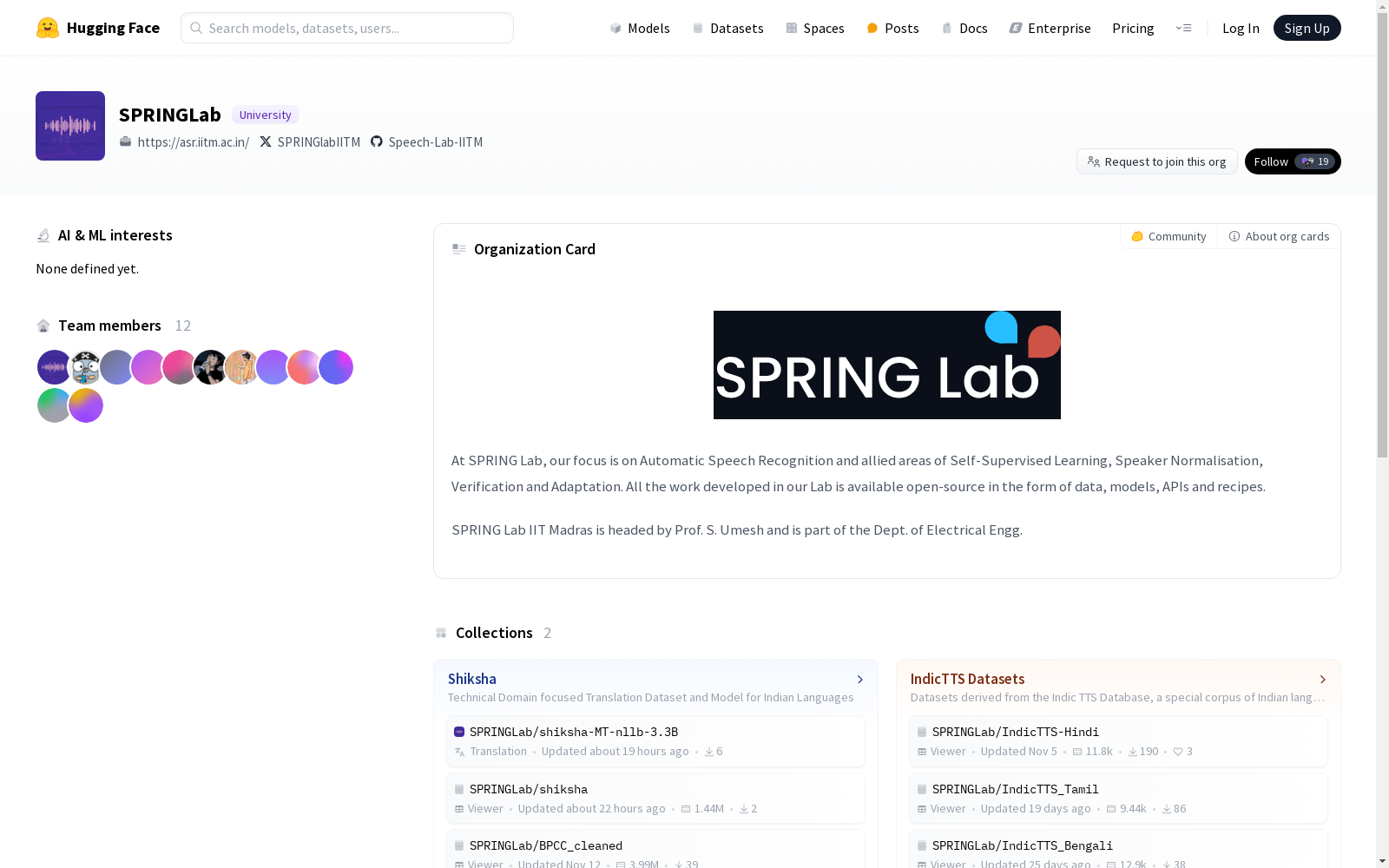Open the Shiksha collection title

pos(472,679)
